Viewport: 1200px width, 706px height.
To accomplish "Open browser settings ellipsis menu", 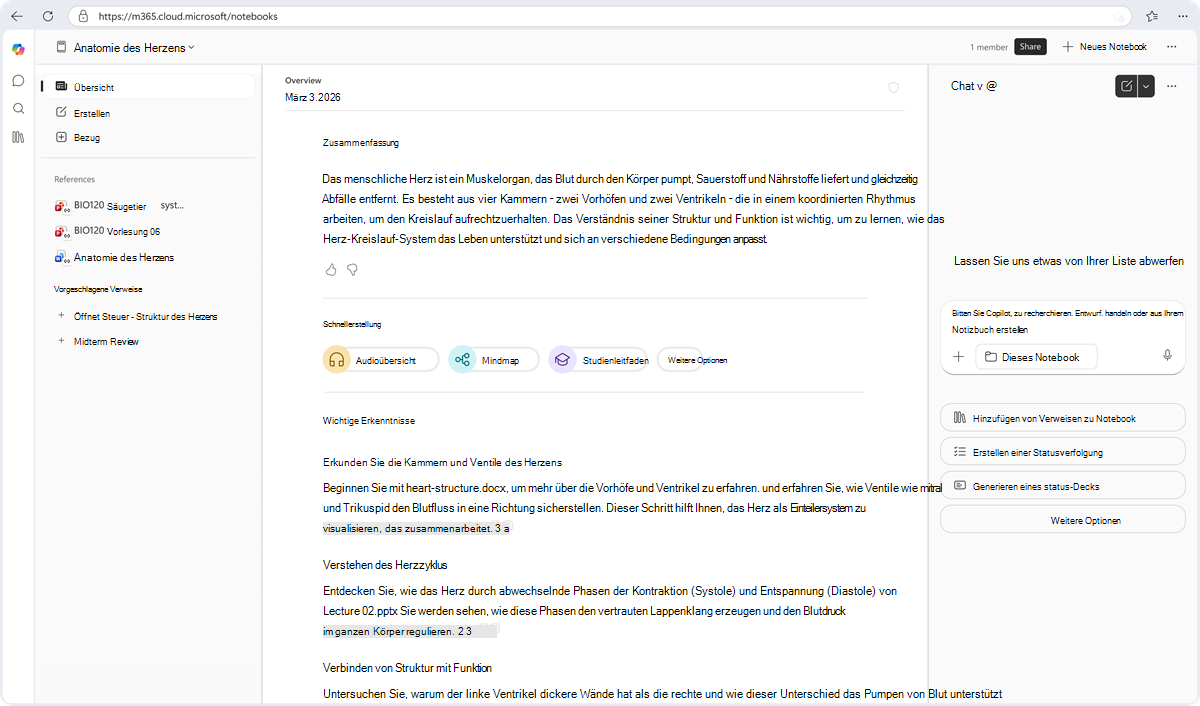I will point(1183,16).
